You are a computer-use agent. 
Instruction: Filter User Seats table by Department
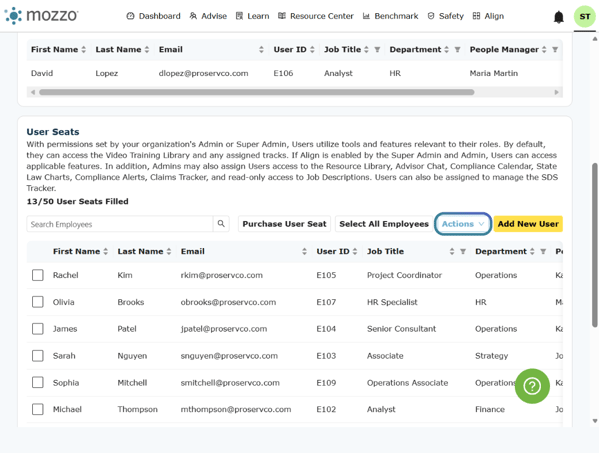[543, 251]
